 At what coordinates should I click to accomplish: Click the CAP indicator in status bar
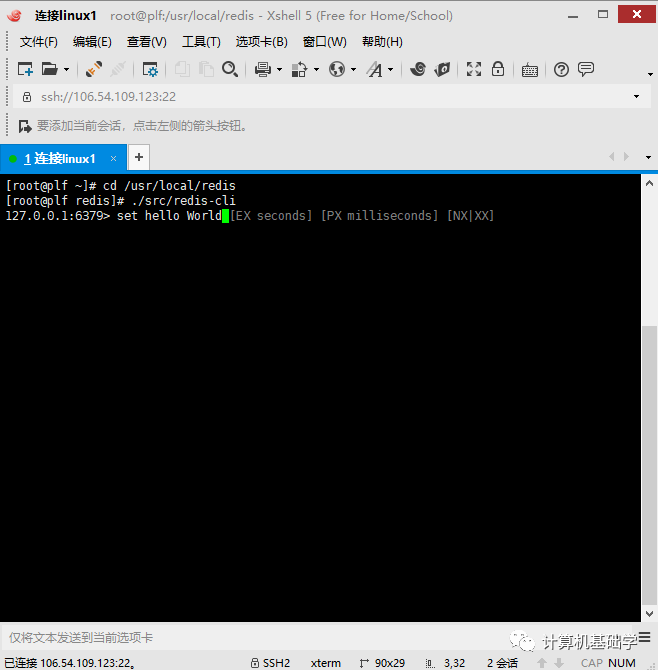pos(592,663)
